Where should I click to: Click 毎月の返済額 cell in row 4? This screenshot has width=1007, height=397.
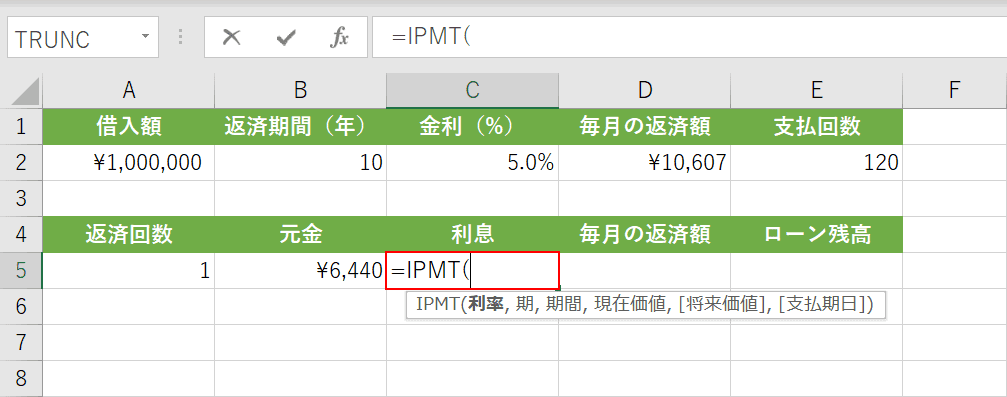coord(645,234)
